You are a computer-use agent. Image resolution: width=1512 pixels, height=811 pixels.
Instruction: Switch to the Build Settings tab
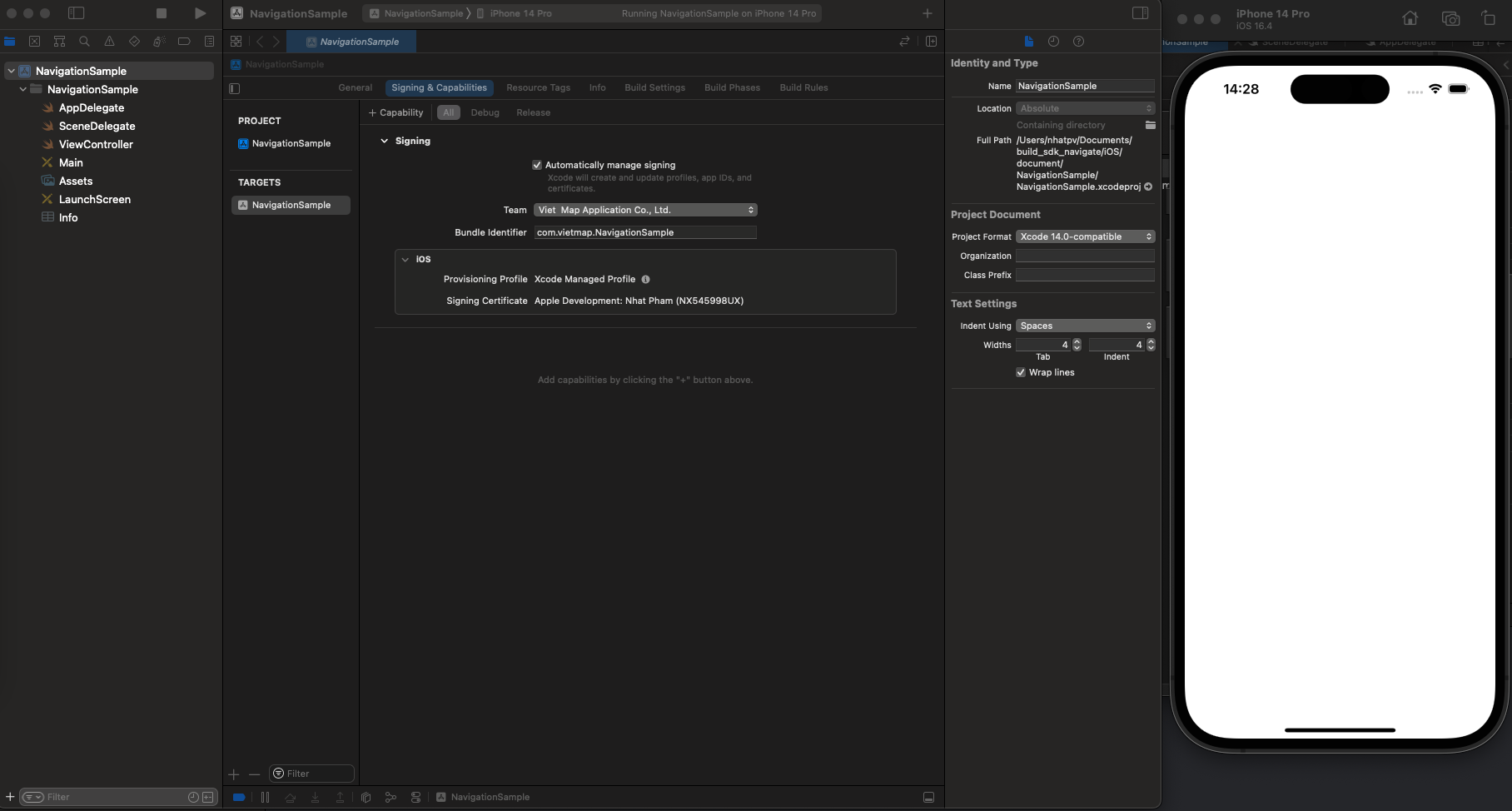tap(655, 87)
